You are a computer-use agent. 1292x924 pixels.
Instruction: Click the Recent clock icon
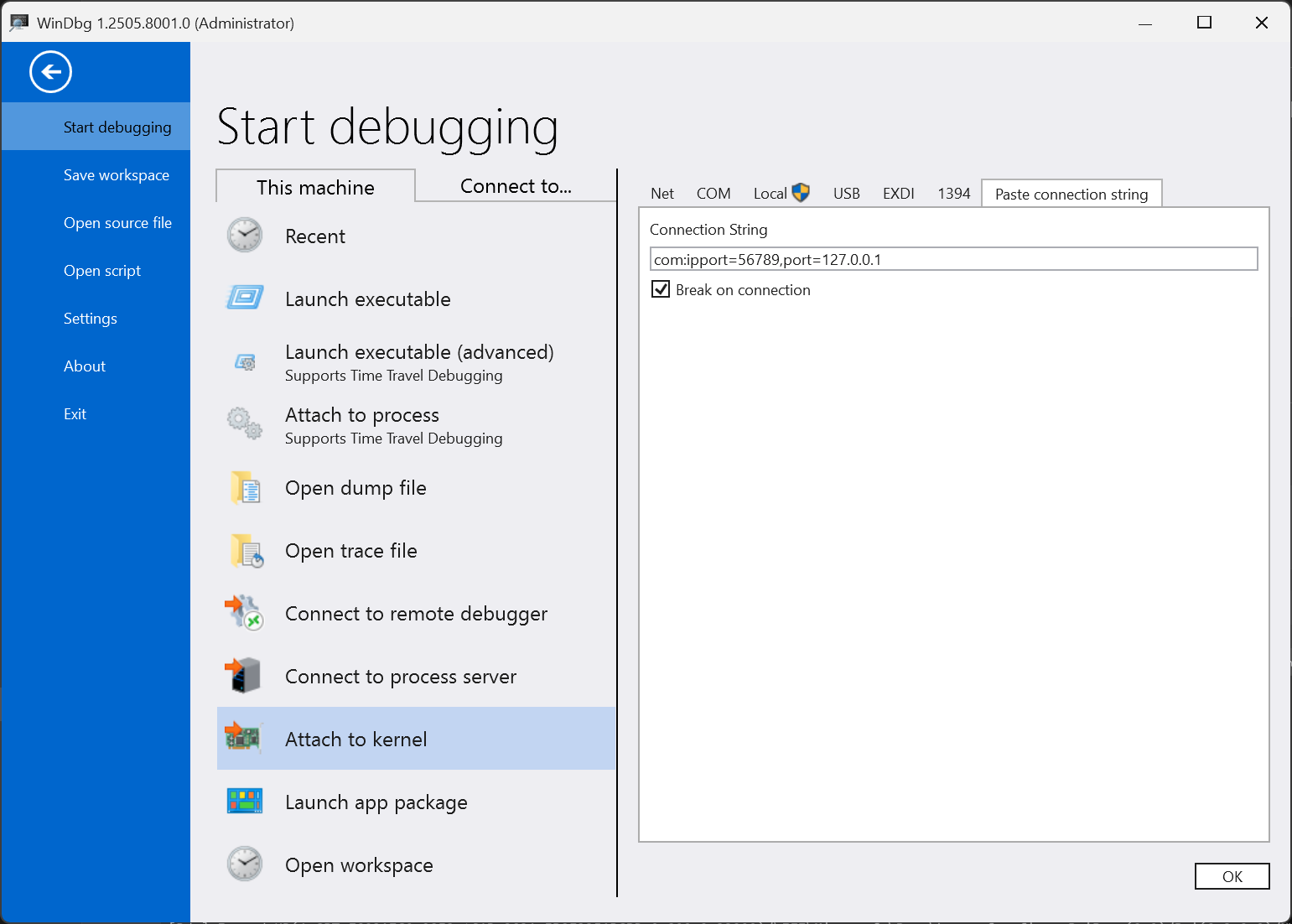coord(245,236)
